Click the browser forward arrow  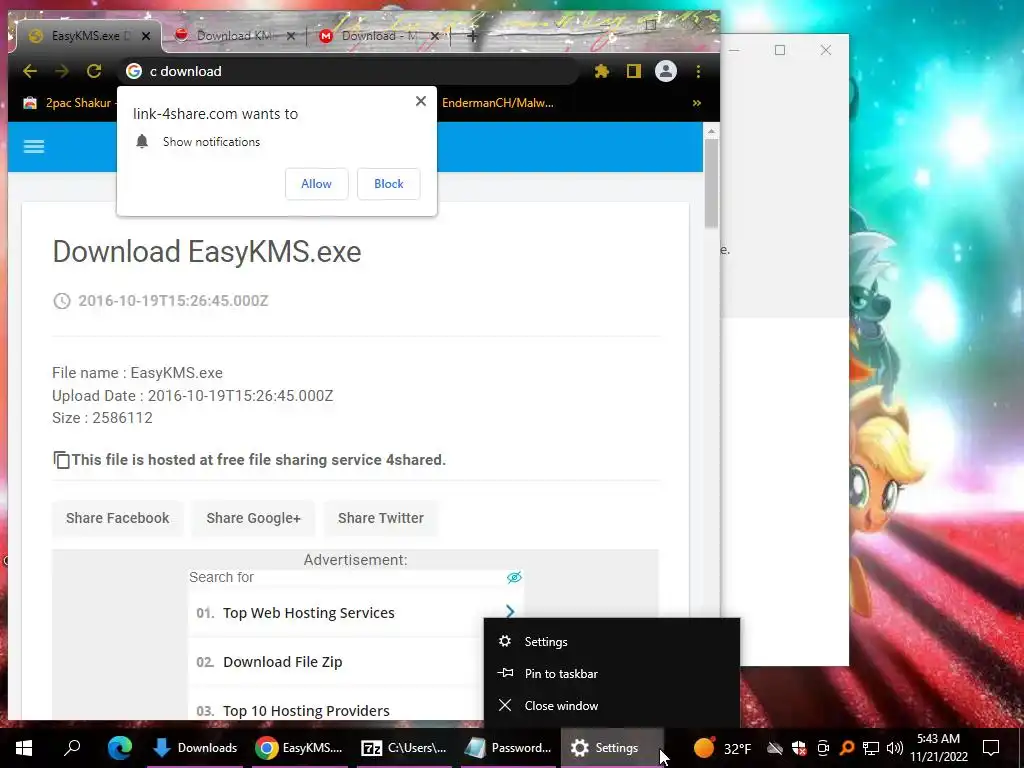(62, 71)
